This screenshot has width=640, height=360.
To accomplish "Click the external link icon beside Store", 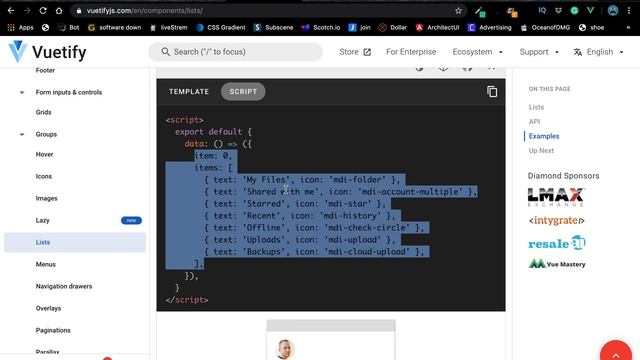I will pos(367,52).
